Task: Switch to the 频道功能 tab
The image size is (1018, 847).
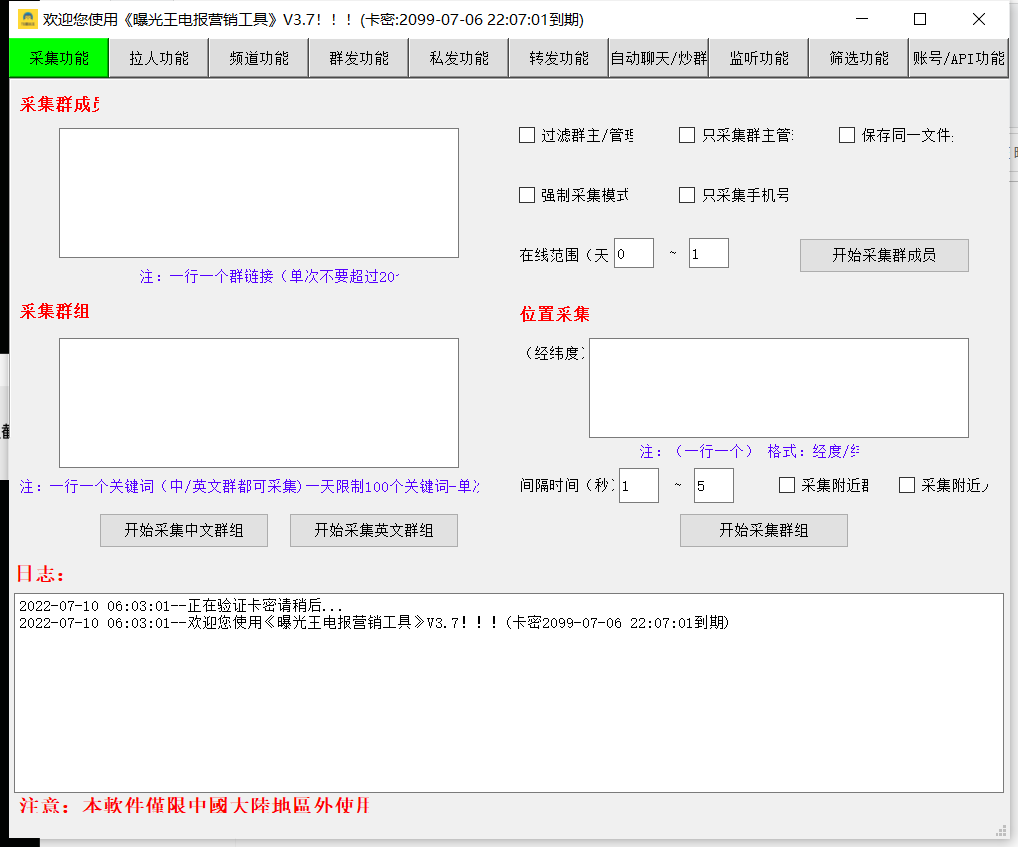Action: tap(258, 58)
